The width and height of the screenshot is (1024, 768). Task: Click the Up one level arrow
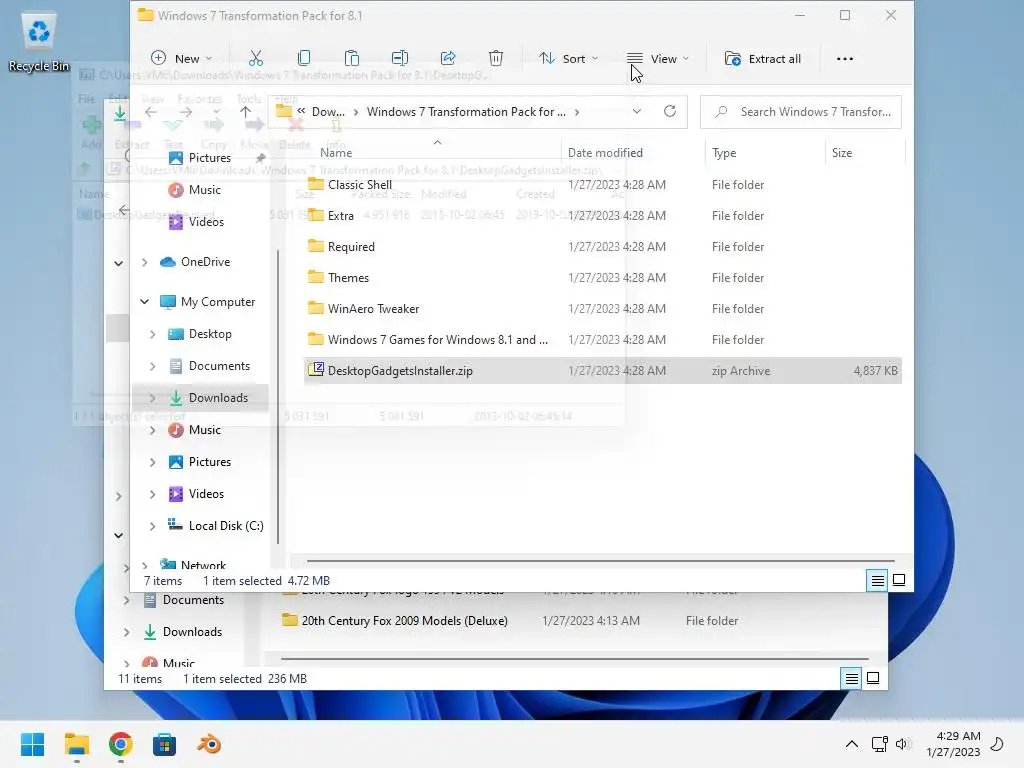click(x=246, y=112)
